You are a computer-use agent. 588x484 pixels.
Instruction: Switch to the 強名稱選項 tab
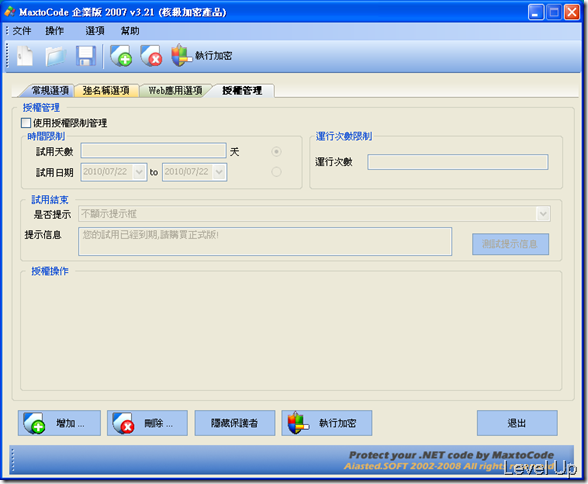(106, 91)
